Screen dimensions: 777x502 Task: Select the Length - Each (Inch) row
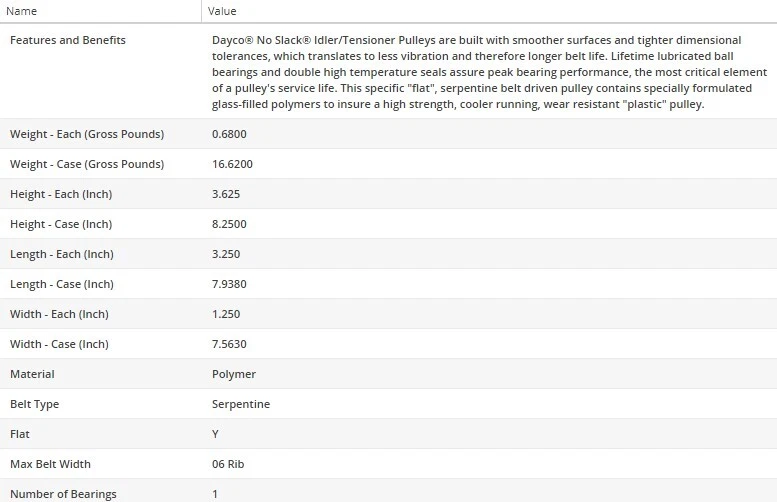coord(61,254)
